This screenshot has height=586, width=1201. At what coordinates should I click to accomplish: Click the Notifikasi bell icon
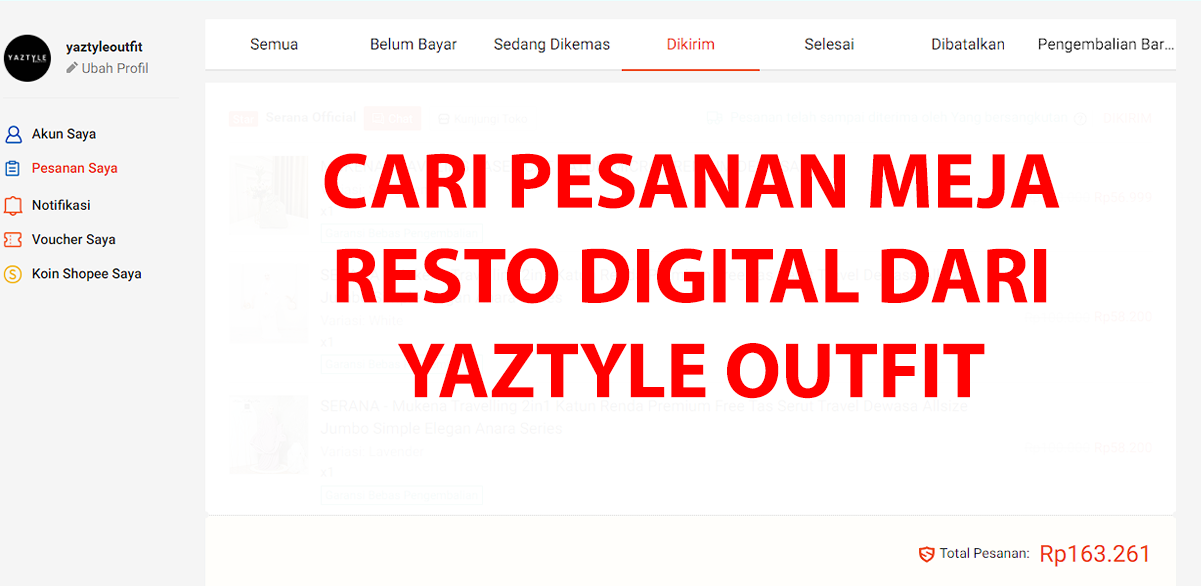coord(13,205)
